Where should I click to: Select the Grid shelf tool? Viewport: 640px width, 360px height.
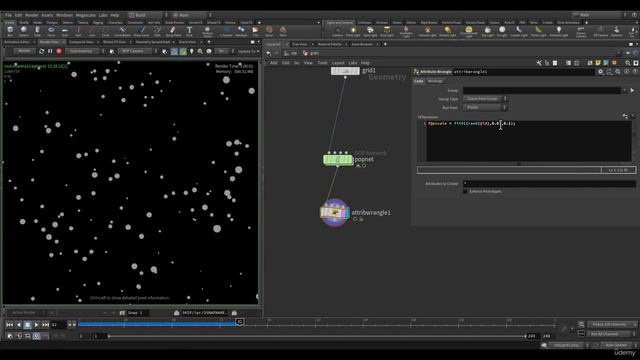pos(64,31)
